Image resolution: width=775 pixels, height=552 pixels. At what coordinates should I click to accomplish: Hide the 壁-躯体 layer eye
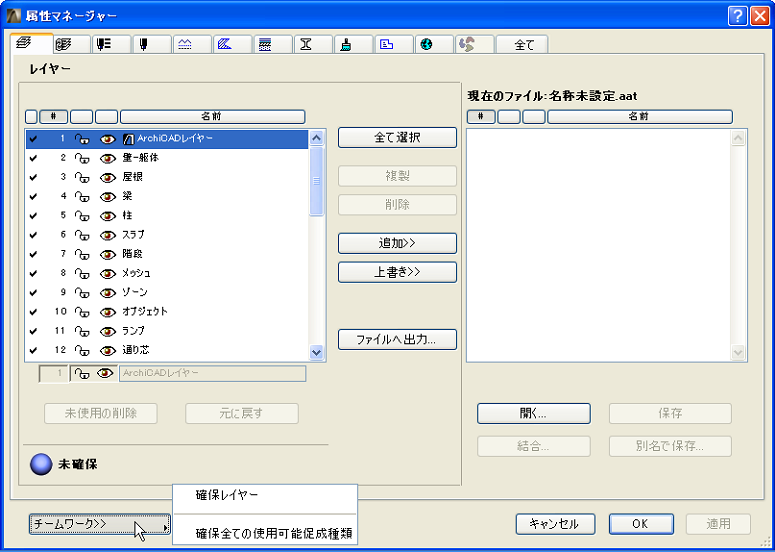pyautogui.click(x=108, y=159)
